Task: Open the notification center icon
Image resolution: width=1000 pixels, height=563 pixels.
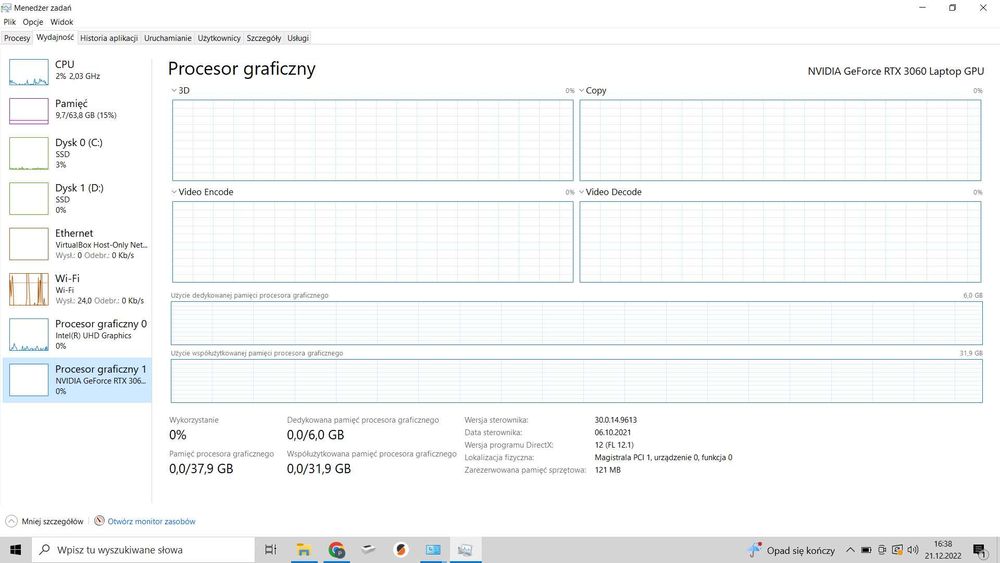Action: click(980, 550)
